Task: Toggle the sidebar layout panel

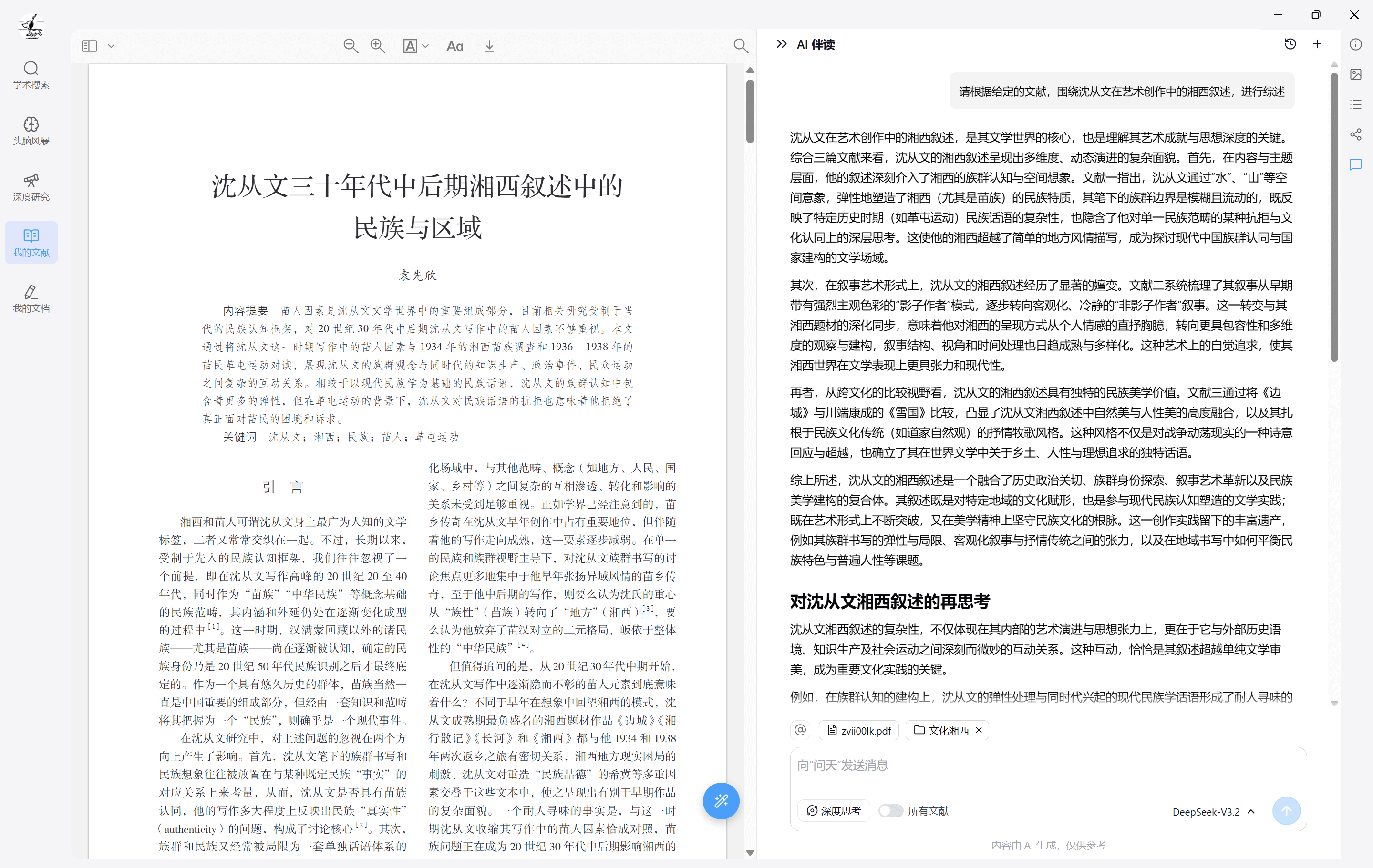Action: 90,46
